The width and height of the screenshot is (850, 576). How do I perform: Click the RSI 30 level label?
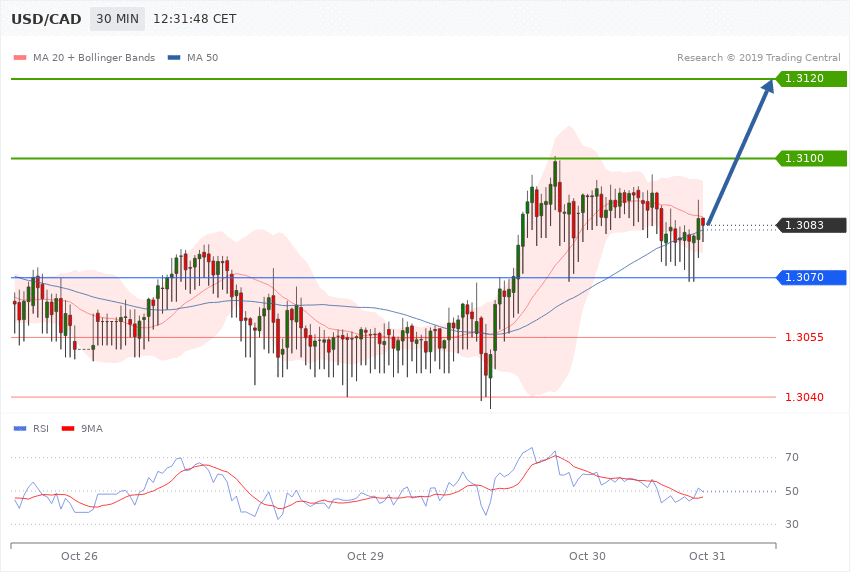[792, 525]
